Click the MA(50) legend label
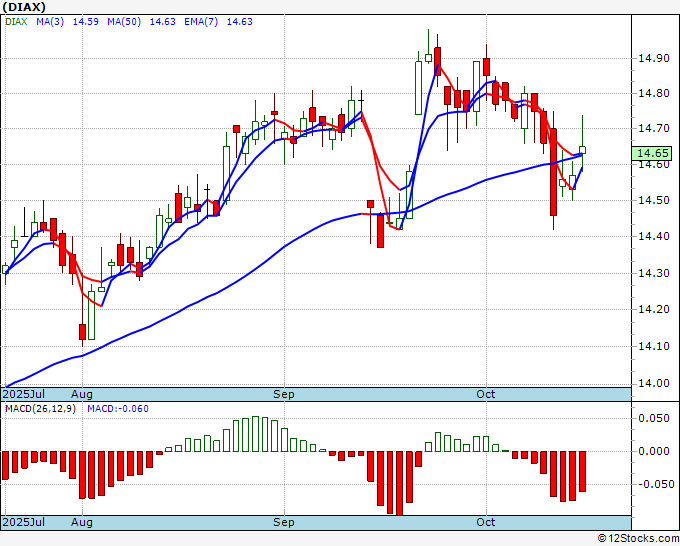The width and height of the screenshot is (680, 546). 124,22
